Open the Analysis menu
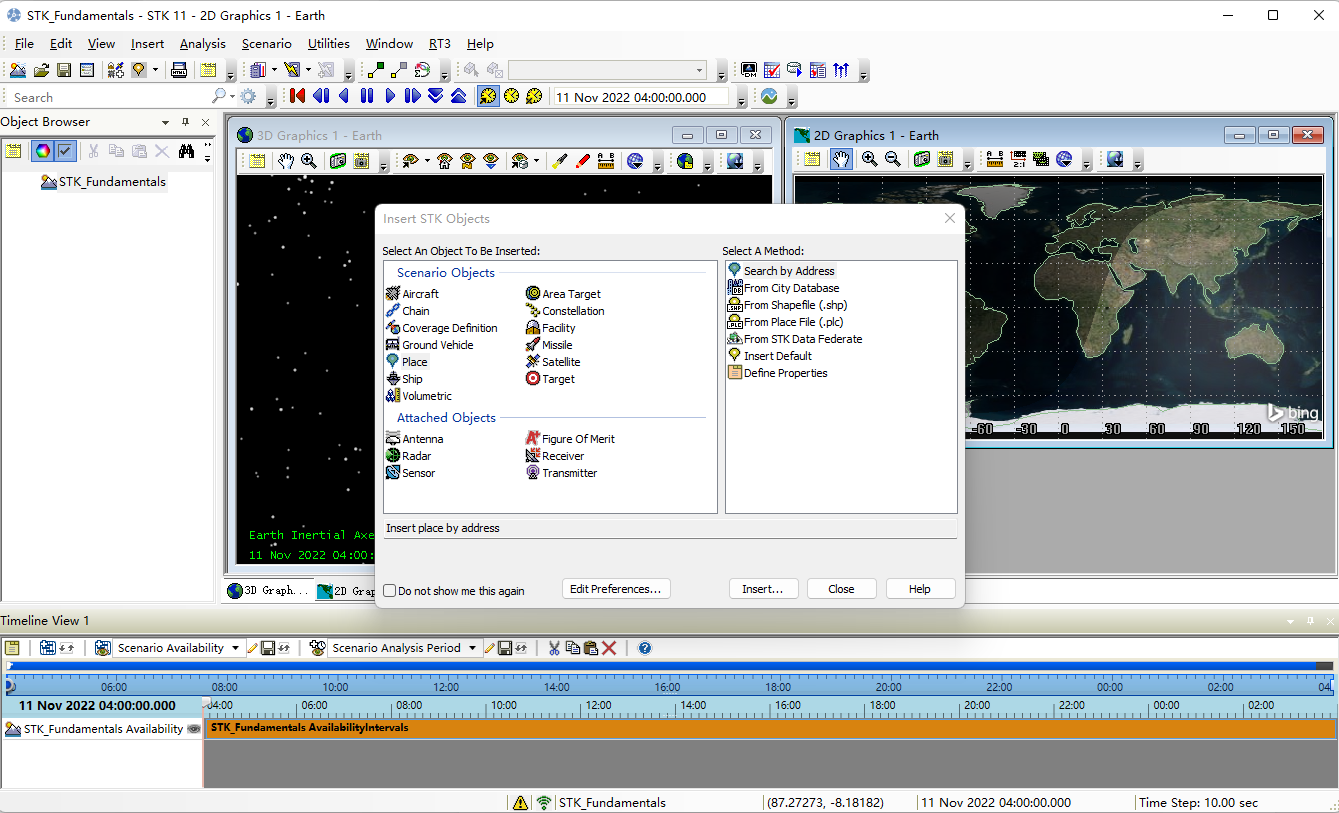Viewport: 1339px width, 813px height. (x=202, y=44)
